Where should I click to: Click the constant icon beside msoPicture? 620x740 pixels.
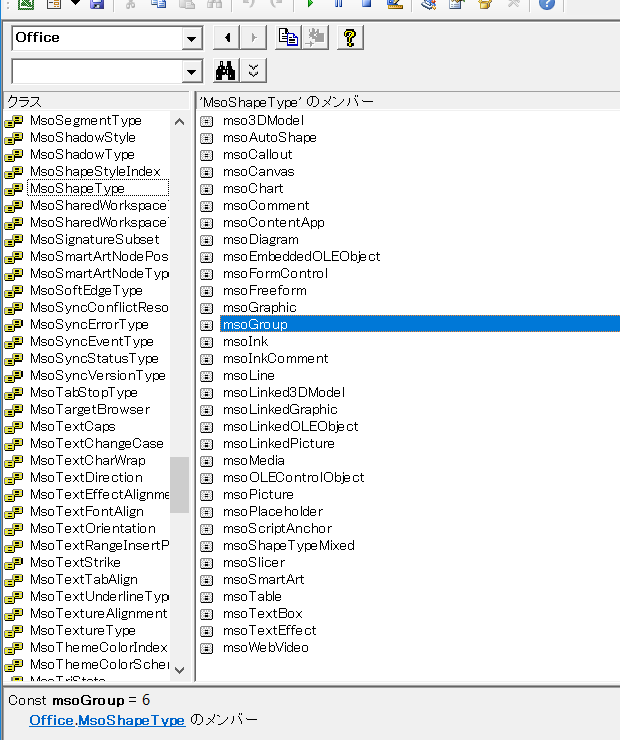pos(207,495)
